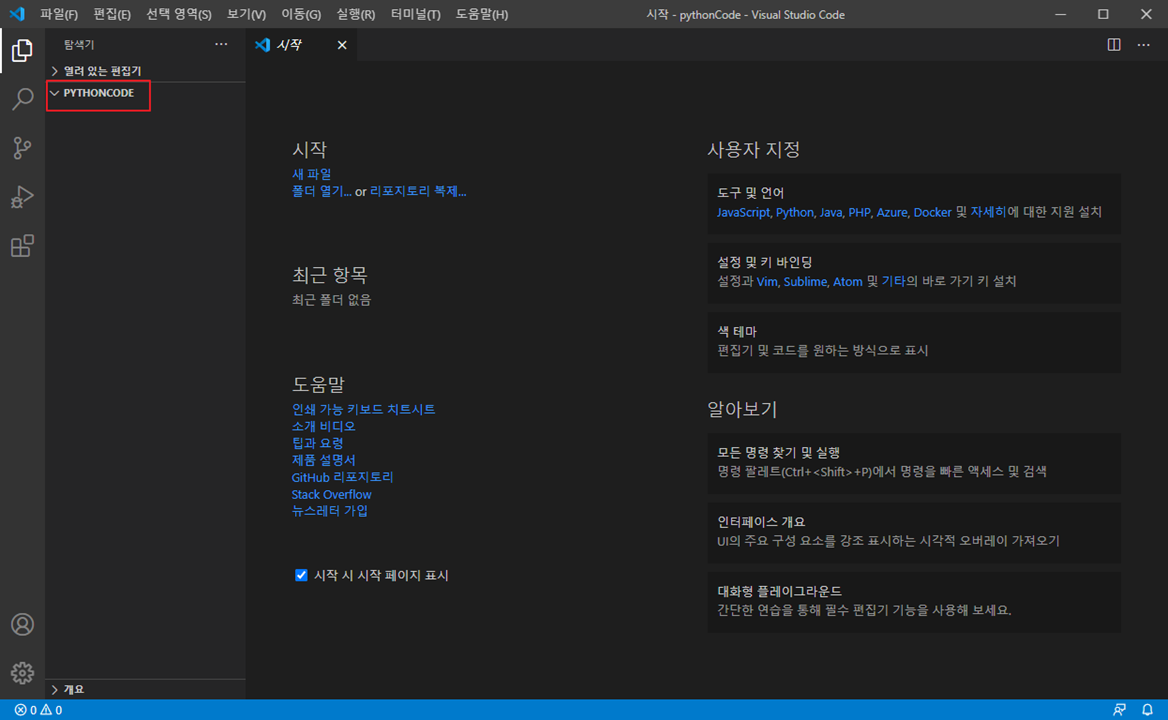Open the editor more actions ellipsis

point(1143,45)
